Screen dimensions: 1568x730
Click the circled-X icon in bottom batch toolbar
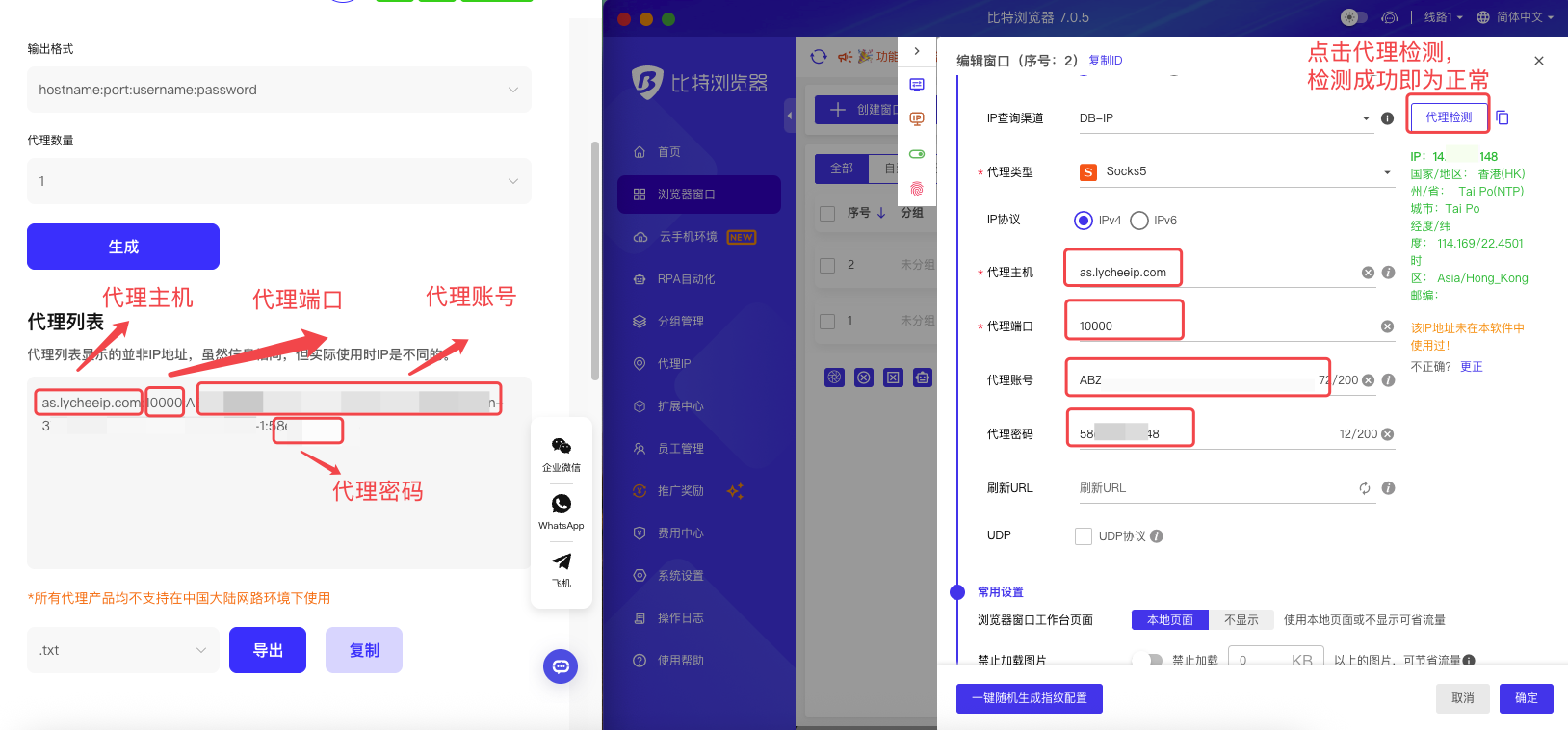(x=864, y=378)
